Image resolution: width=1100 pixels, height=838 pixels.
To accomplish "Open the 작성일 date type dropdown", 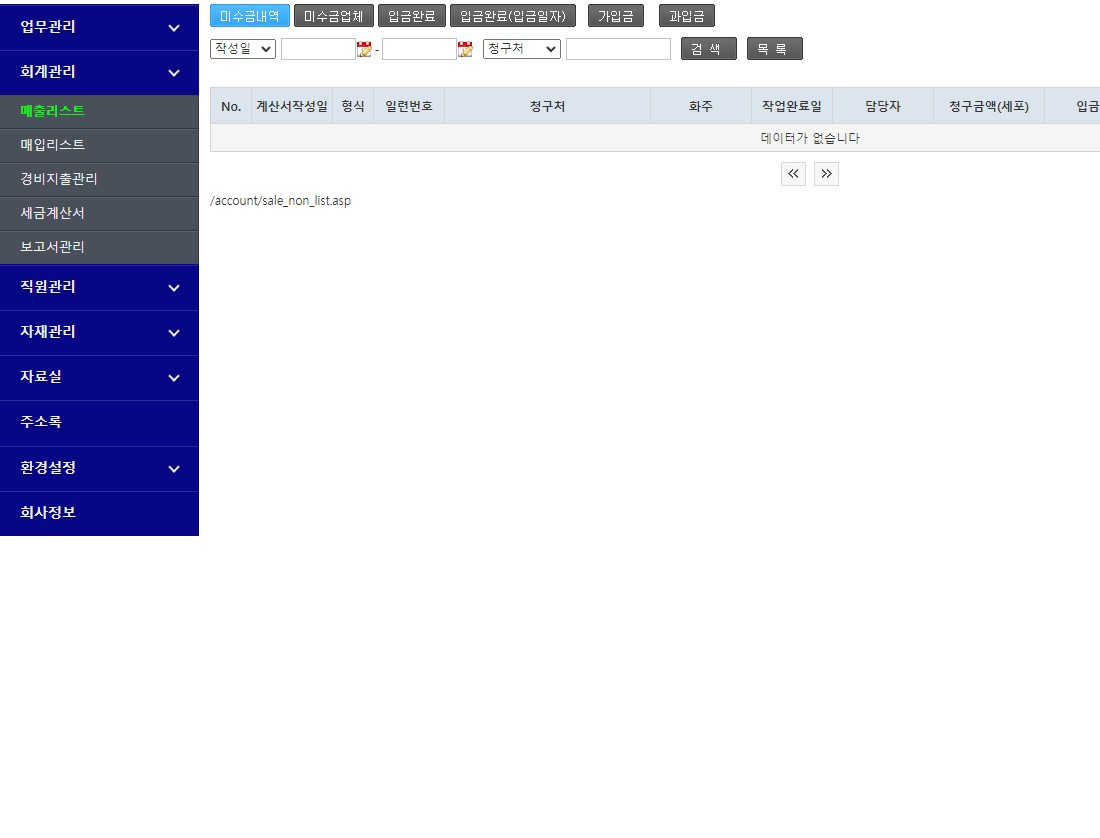I will pos(243,49).
